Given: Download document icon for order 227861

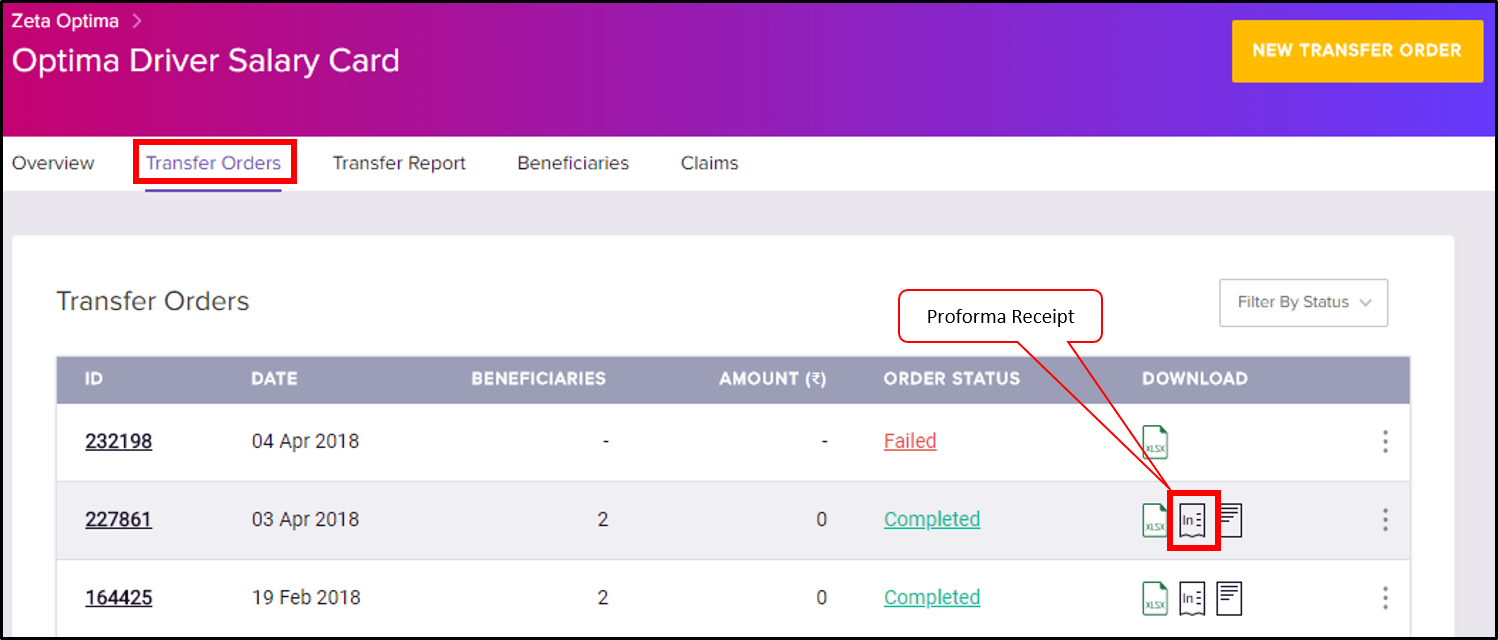Looking at the screenshot, I should tap(1230, 519).
